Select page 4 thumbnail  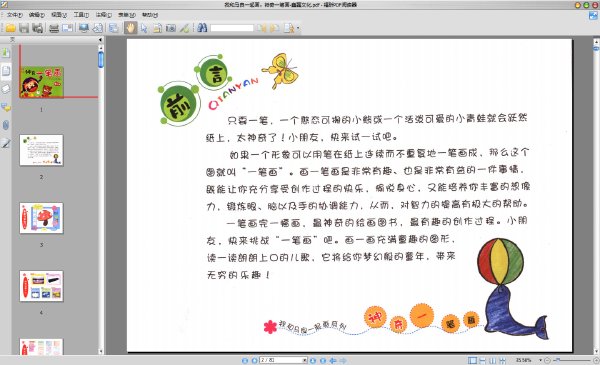(41, 286)
